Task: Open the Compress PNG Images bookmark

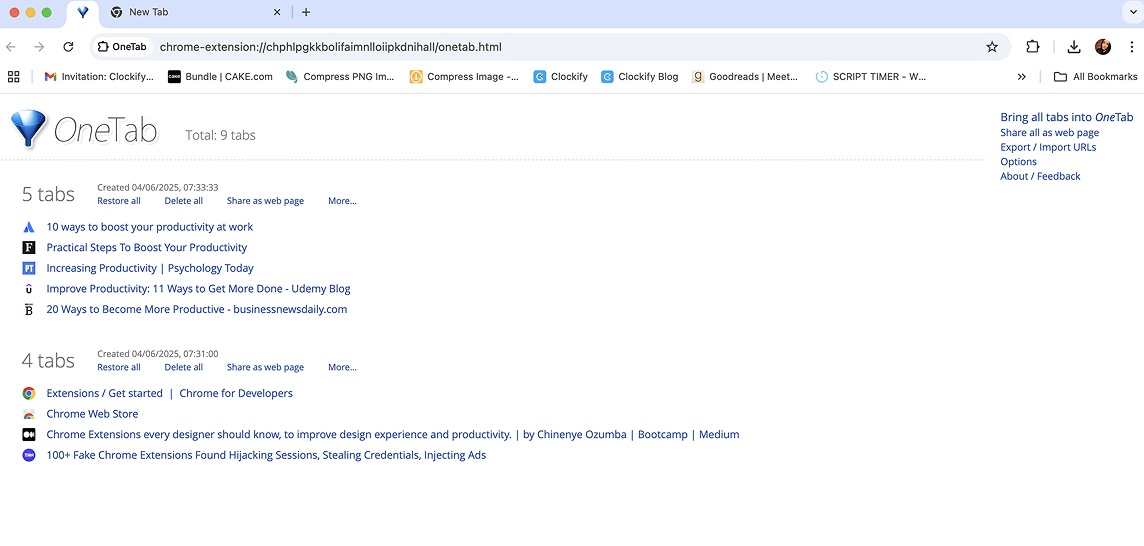Action: click(340, 77)
